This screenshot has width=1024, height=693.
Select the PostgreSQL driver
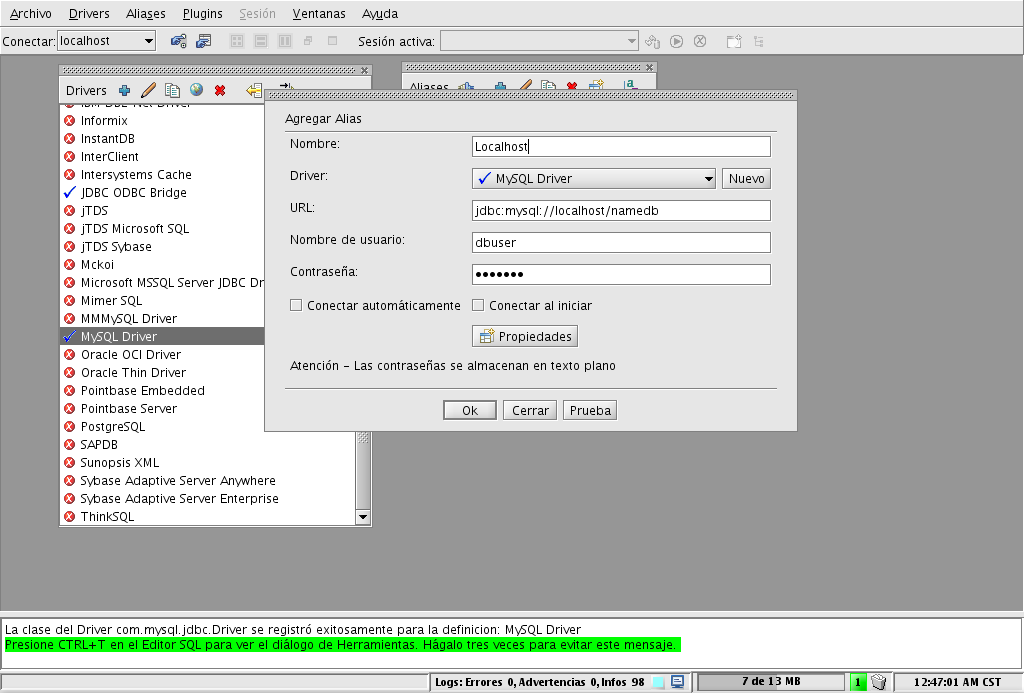click(x=163, y=427)
